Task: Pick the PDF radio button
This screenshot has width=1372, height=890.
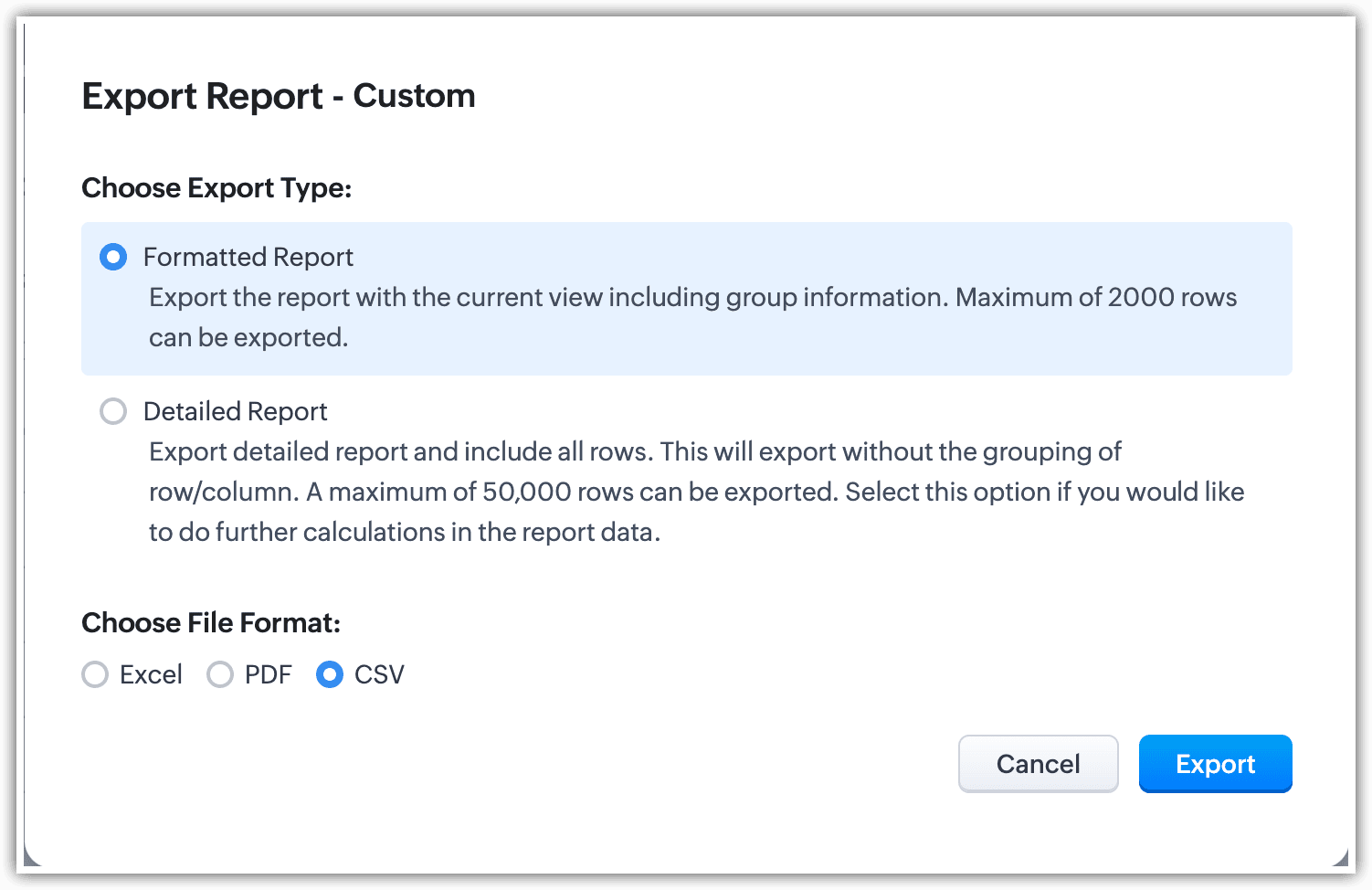Action: (x=220, y=675)
